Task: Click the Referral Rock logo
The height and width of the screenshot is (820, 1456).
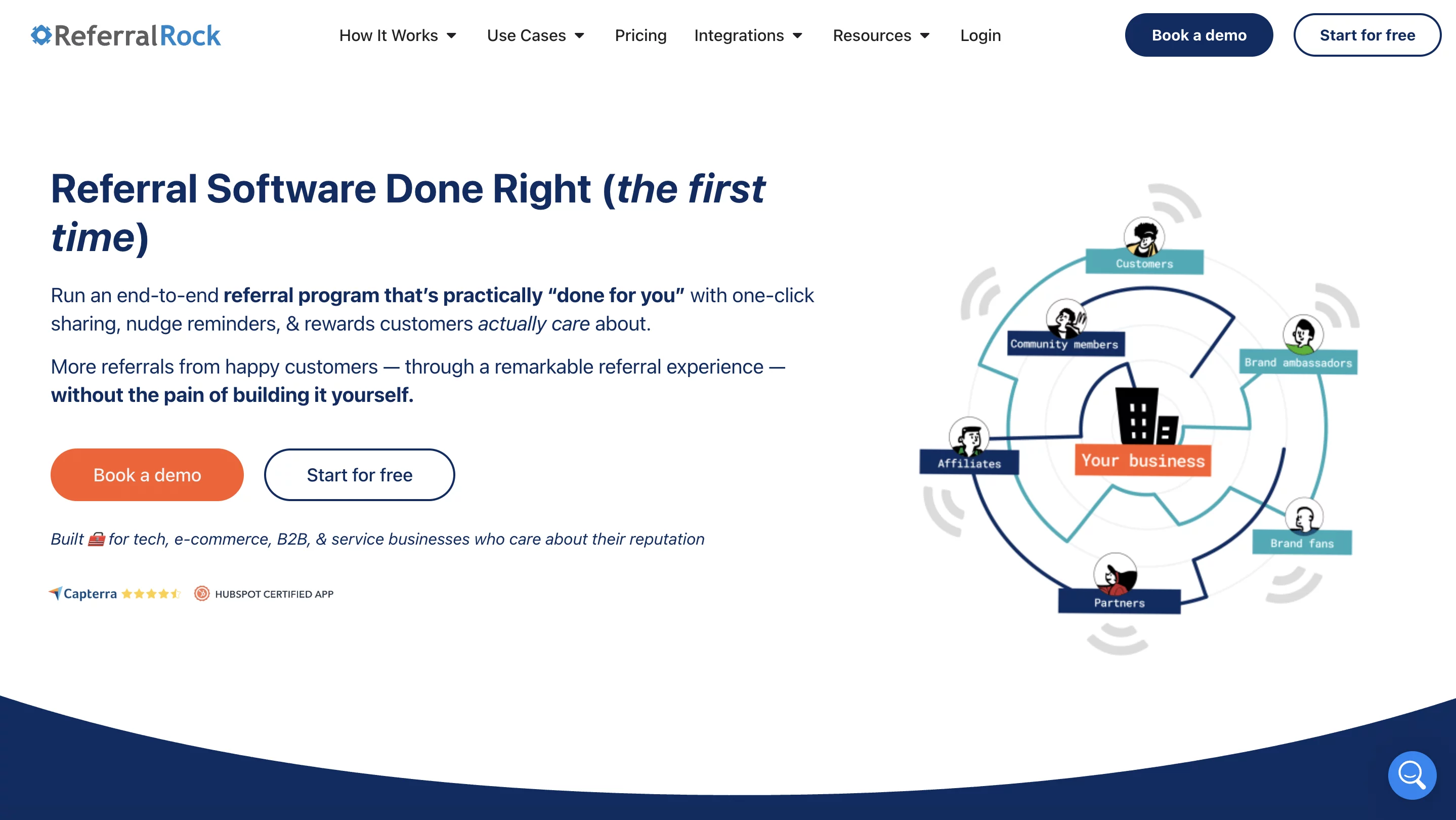Action: coord(125,35)
